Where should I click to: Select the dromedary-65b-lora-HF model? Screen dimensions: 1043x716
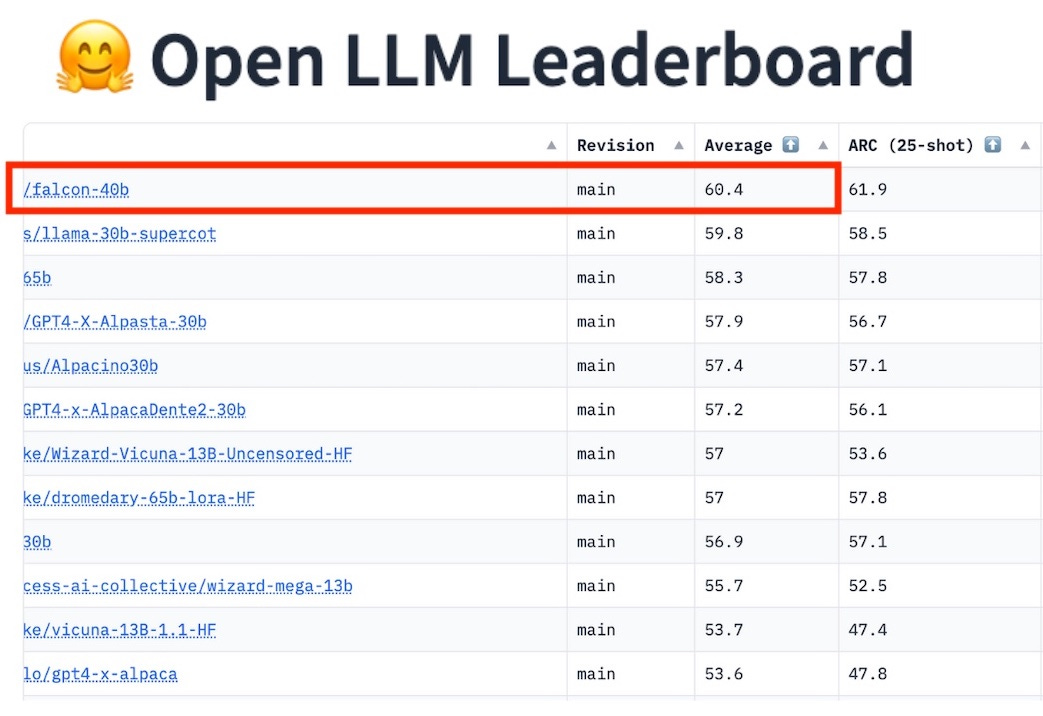click(x=137, y=497)
